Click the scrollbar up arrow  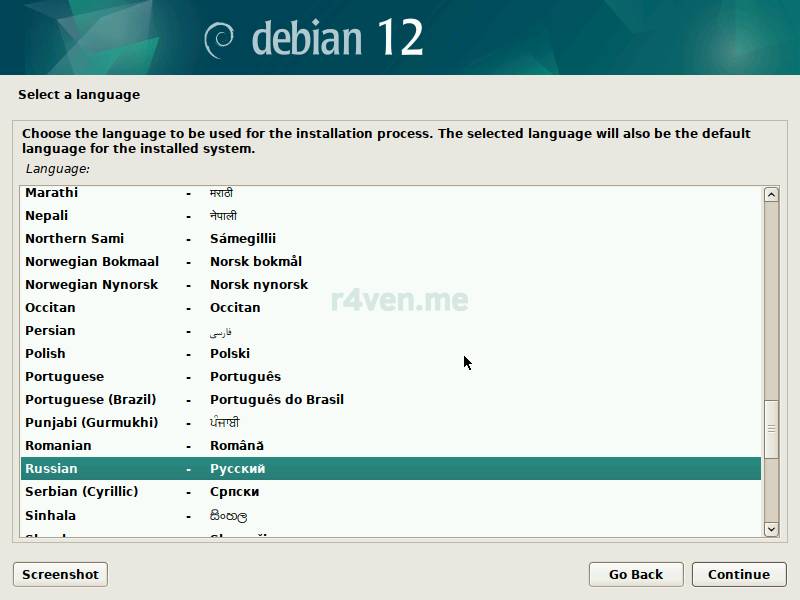pos(771,194)
